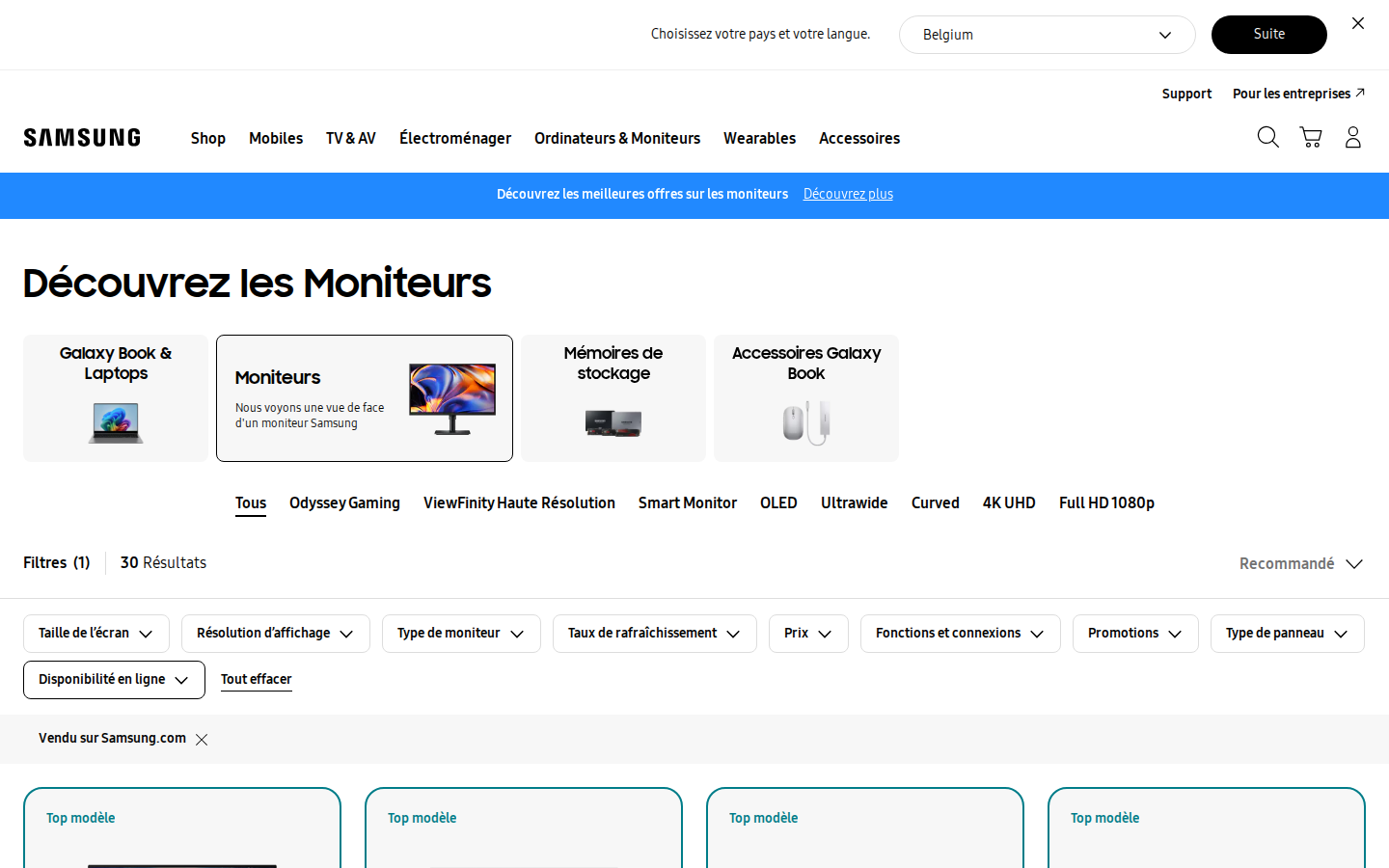Open the user account icon
The width and height of the screenshot is (1389, 868).
[x=1352, y=138]
